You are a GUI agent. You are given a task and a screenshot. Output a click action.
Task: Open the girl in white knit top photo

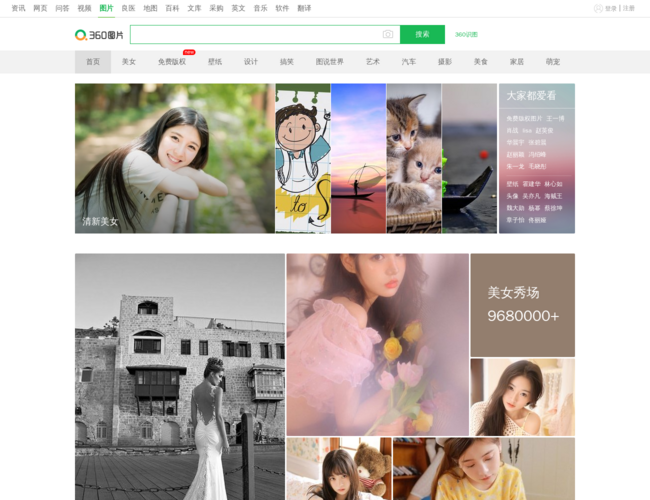tap(523, 397)
